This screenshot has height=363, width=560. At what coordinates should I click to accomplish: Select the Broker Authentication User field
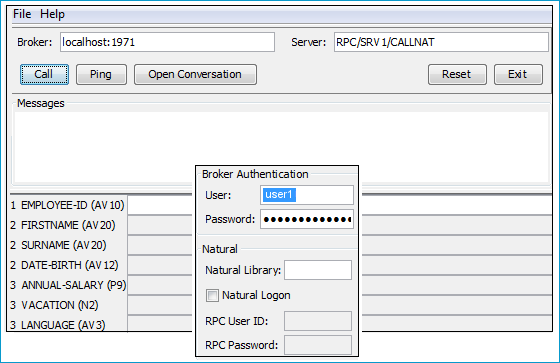[x=307, y=195]
